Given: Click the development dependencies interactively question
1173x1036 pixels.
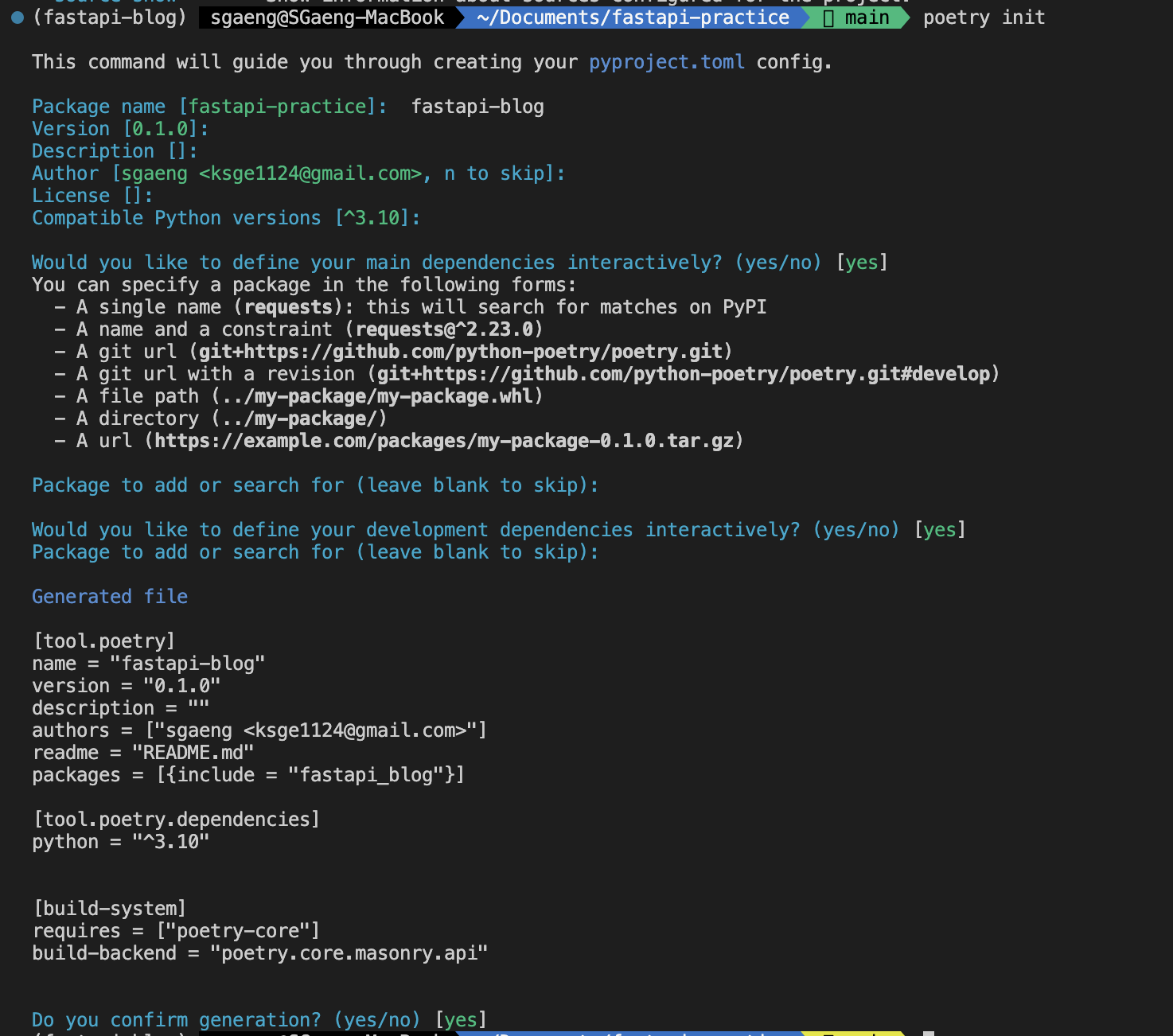Looking at the screenshot, I should (499, 530).
